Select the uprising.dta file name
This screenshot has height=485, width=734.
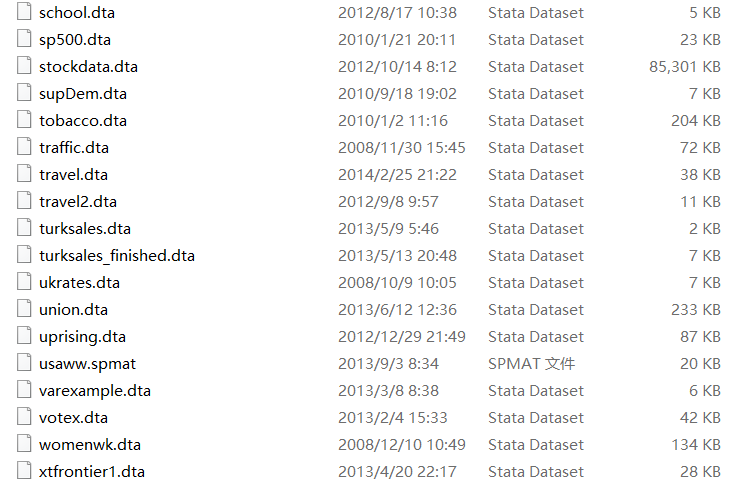click(x=82, y=337)
